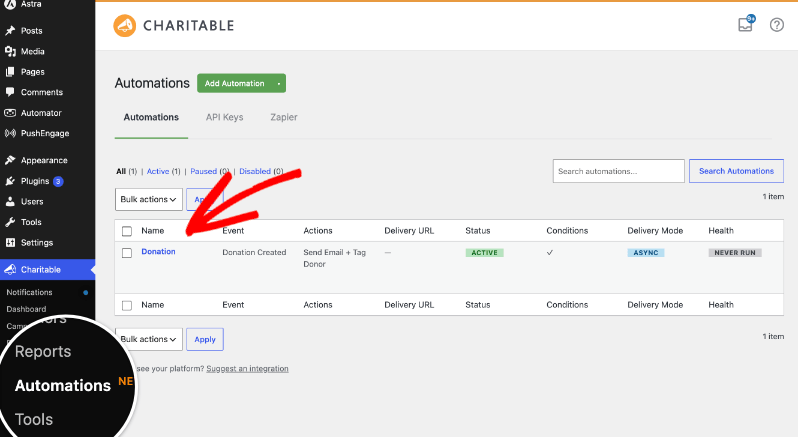
Task: Click the Pages sidebar icon
Action: [x=10, y=72]
